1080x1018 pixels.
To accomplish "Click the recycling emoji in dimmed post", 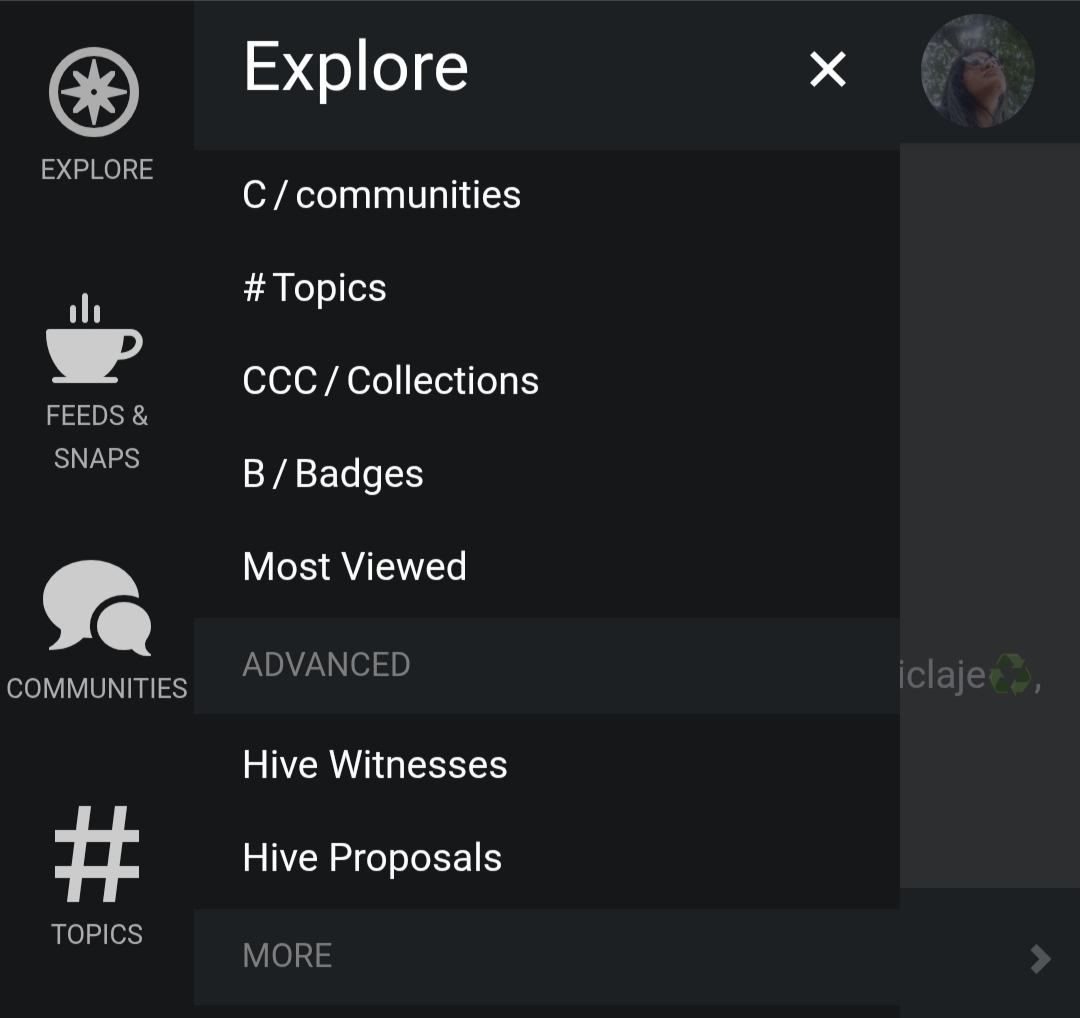I will pos(1009,675).
